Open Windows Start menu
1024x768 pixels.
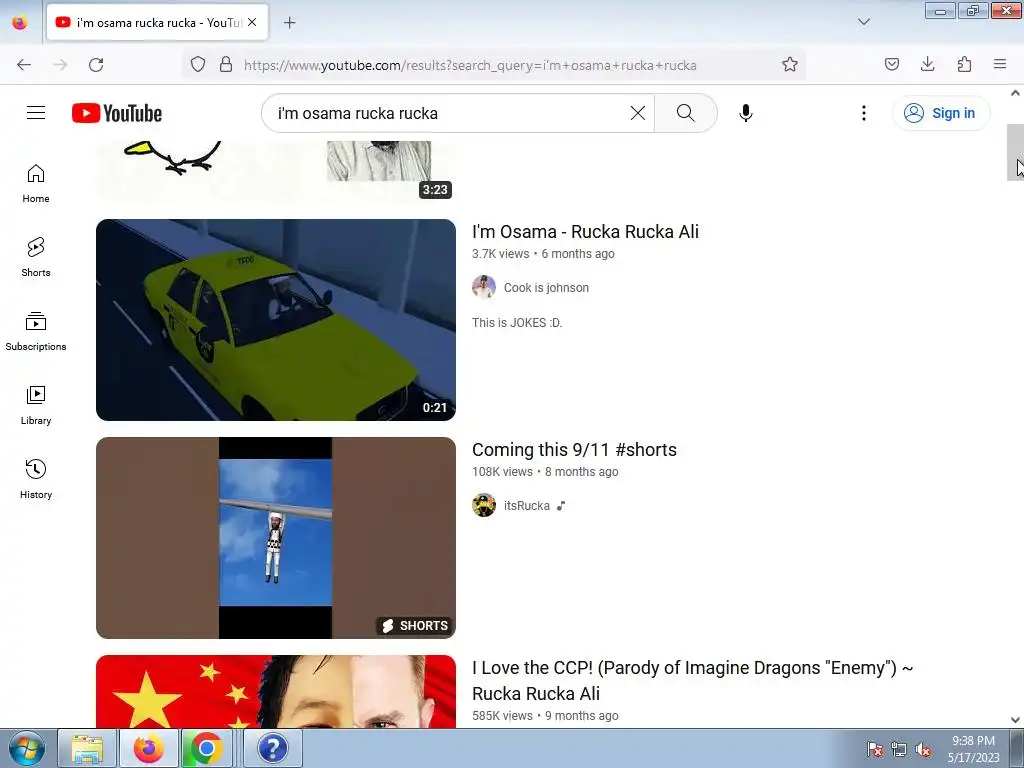point(27,748)
